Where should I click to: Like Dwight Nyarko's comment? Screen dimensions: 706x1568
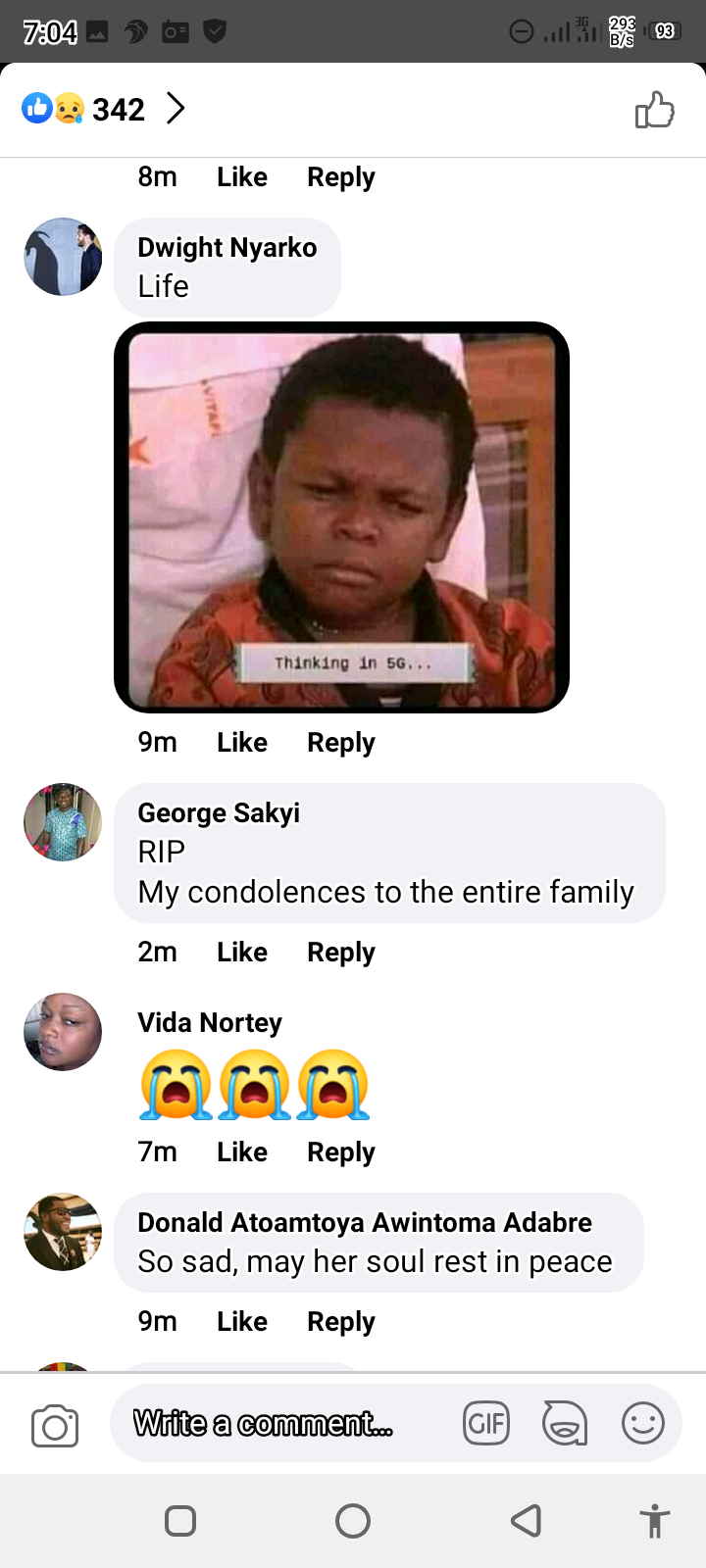pos(242,743)
